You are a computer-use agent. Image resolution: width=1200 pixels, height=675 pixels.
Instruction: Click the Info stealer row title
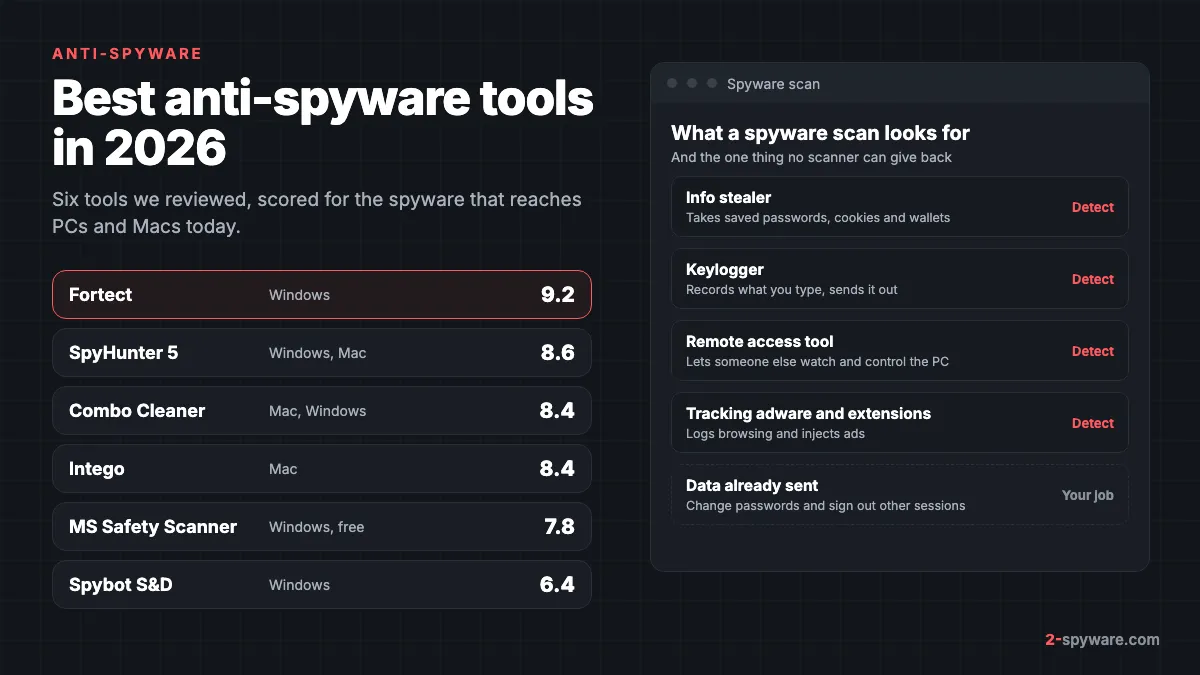[x=729, y=198]
